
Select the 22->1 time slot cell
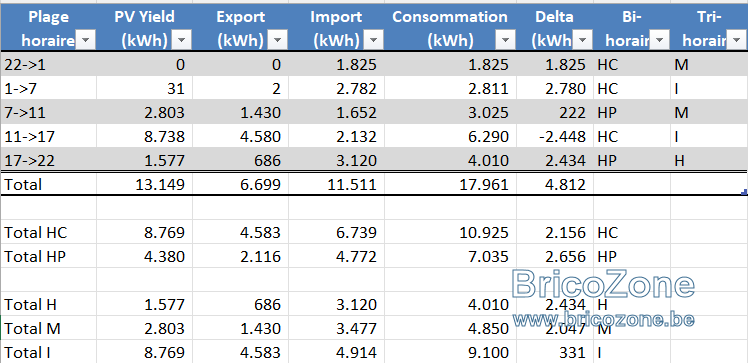click(x=49, y=64)
